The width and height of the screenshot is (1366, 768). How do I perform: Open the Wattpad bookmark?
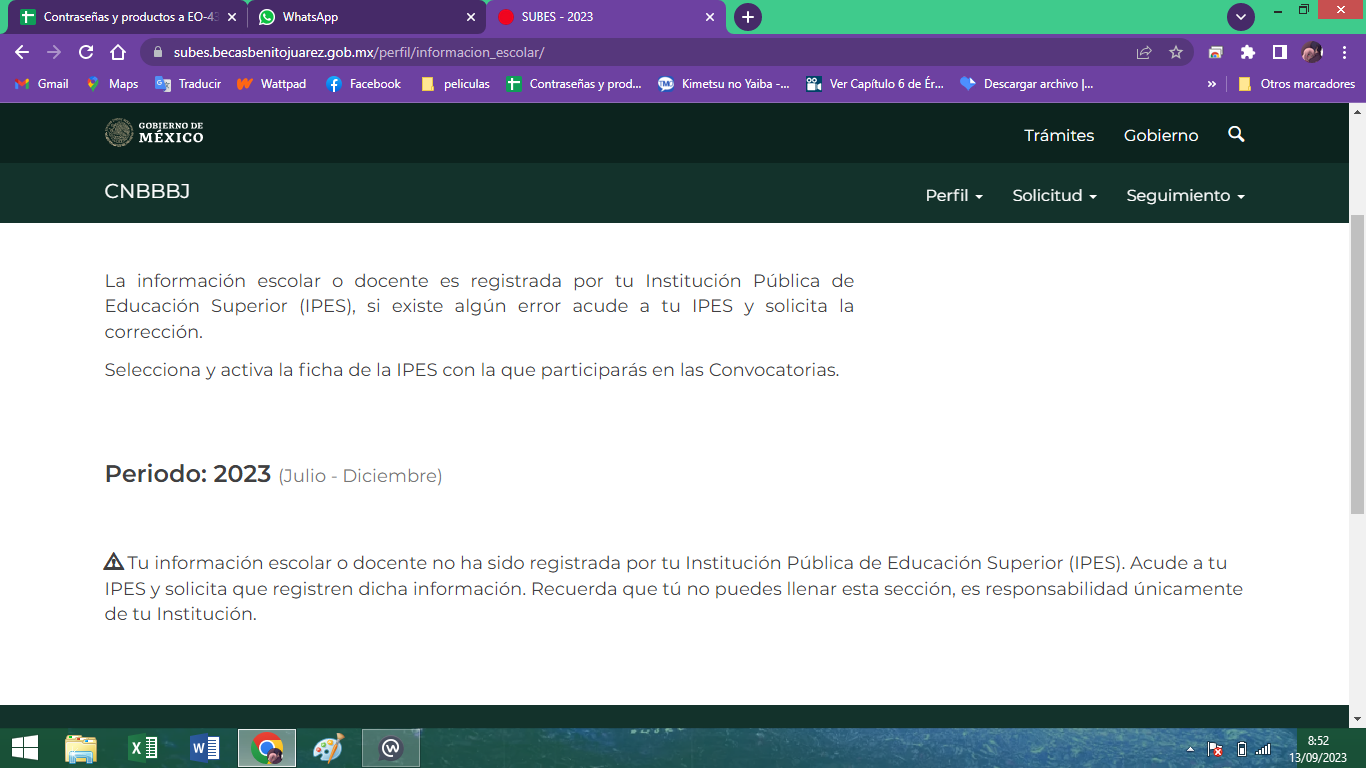(272, 84)
